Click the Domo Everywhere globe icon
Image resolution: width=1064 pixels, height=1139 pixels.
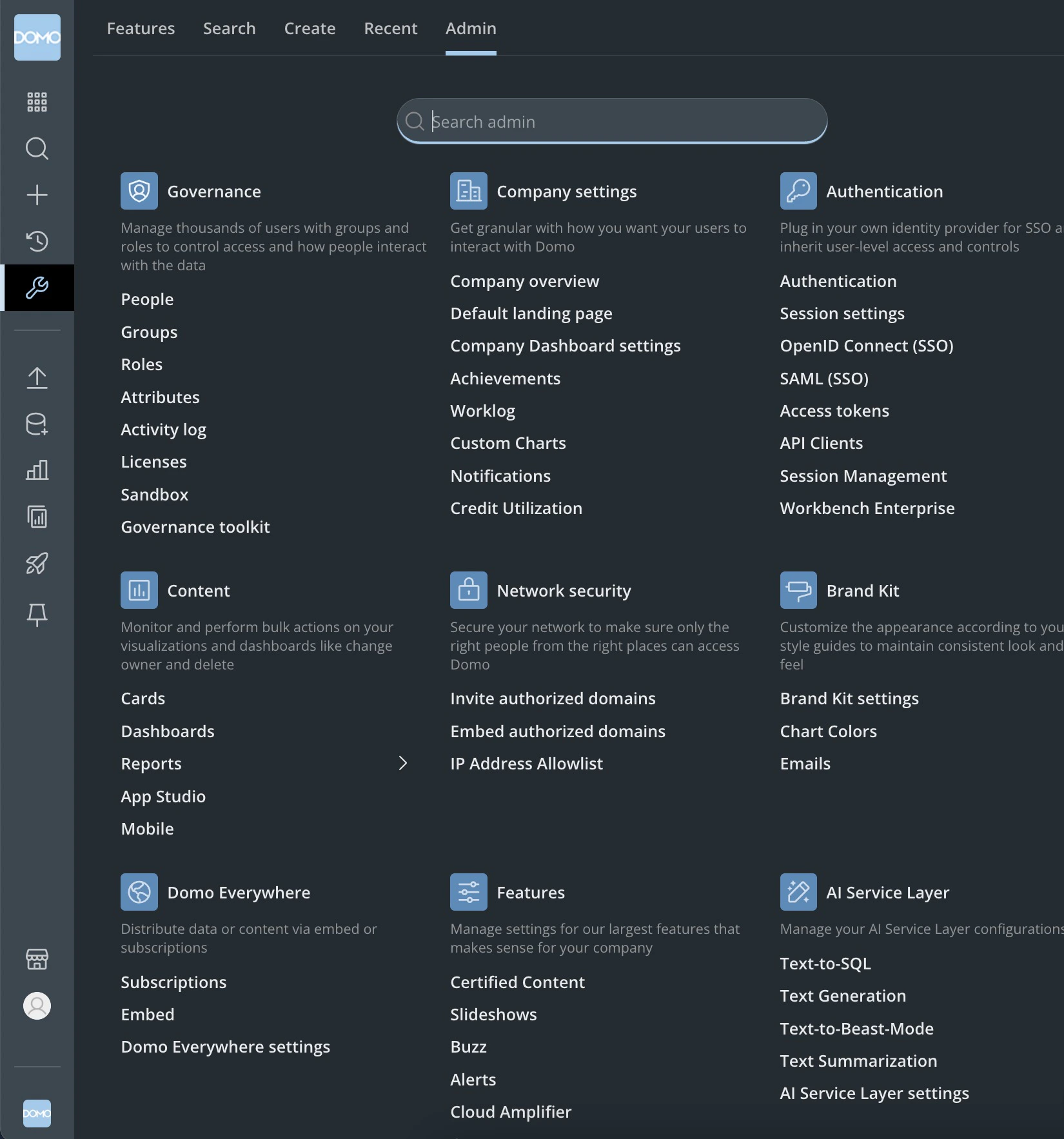coord(139,892)
